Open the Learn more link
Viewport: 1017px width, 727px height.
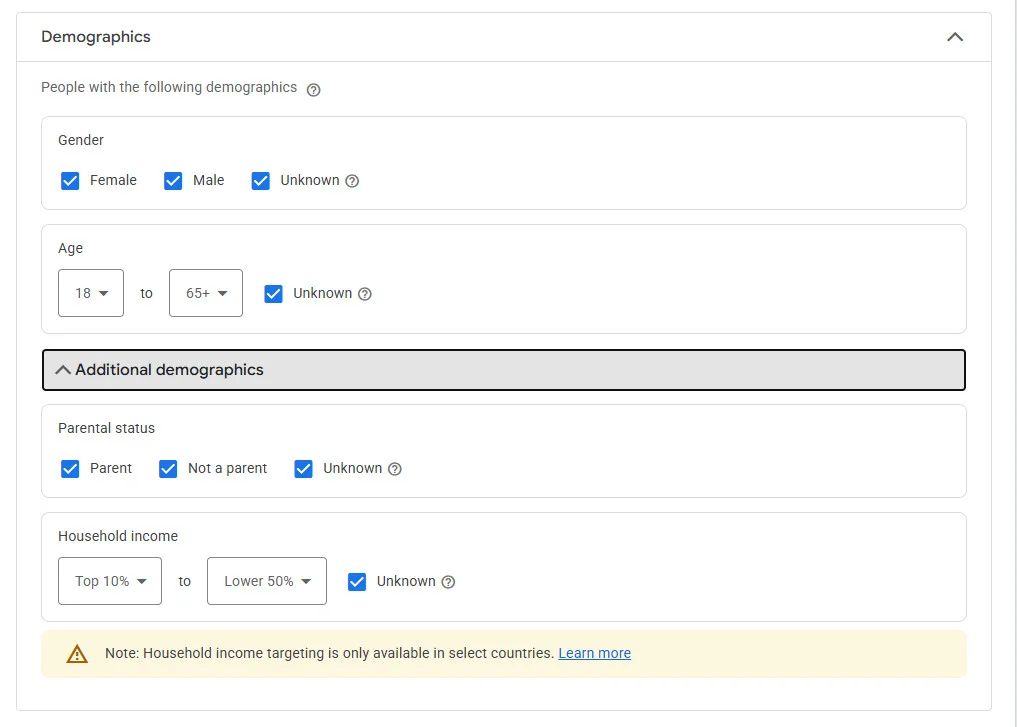tap(594, 653)
